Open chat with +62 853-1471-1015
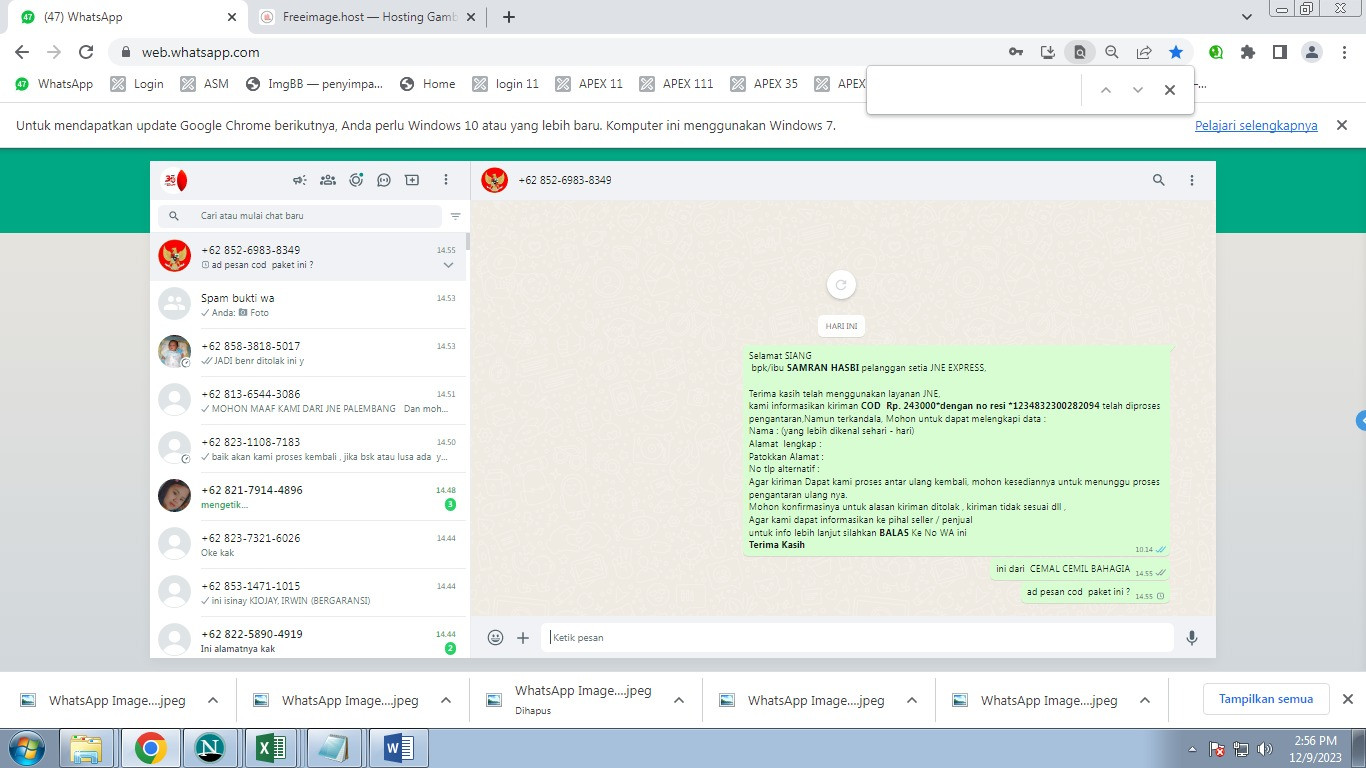1366x768 pixels. [308, 593]
